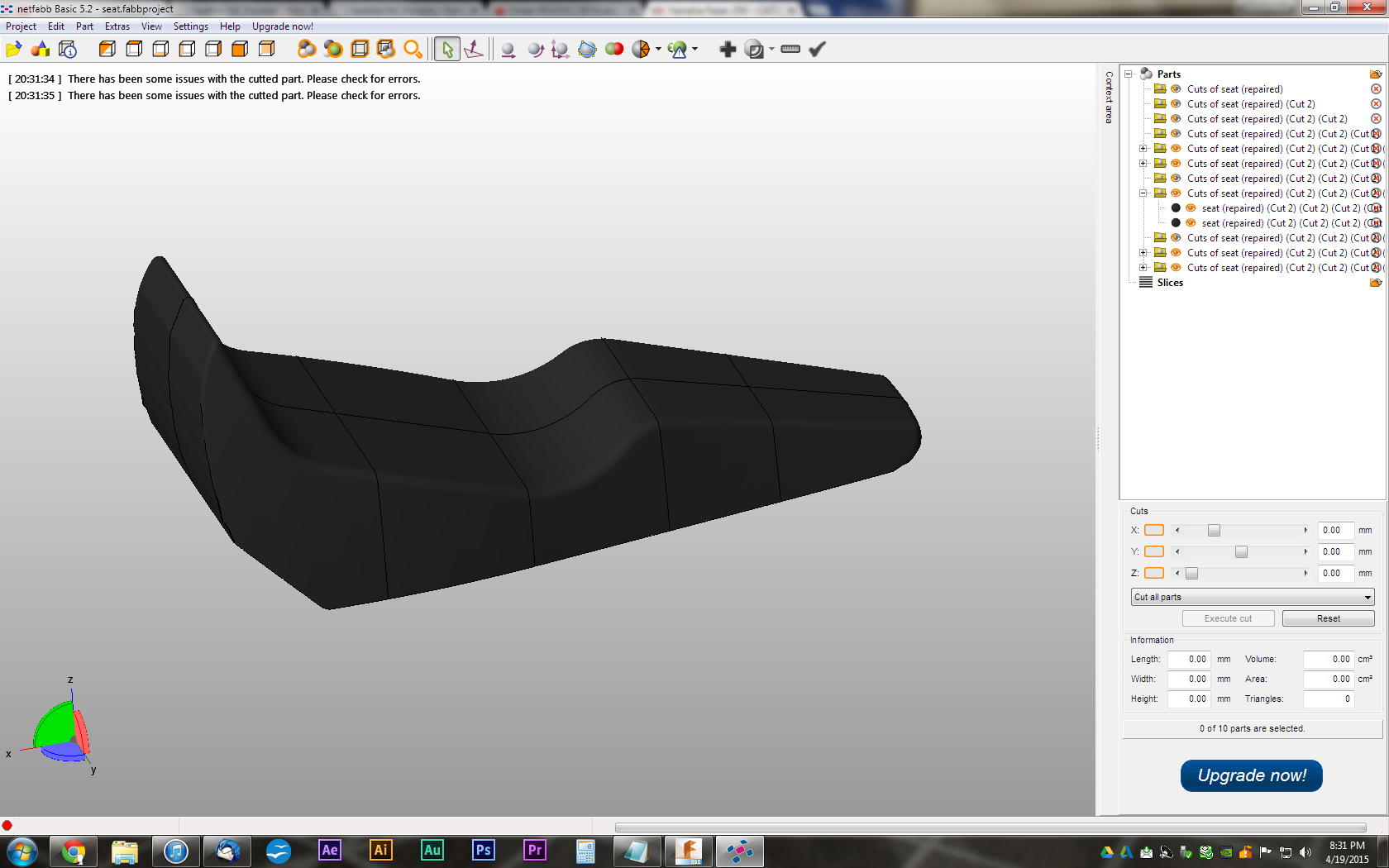Toggle eye icon of 'Cuts of seat (repaired) (Cut 2)'

coord(1176,104)
